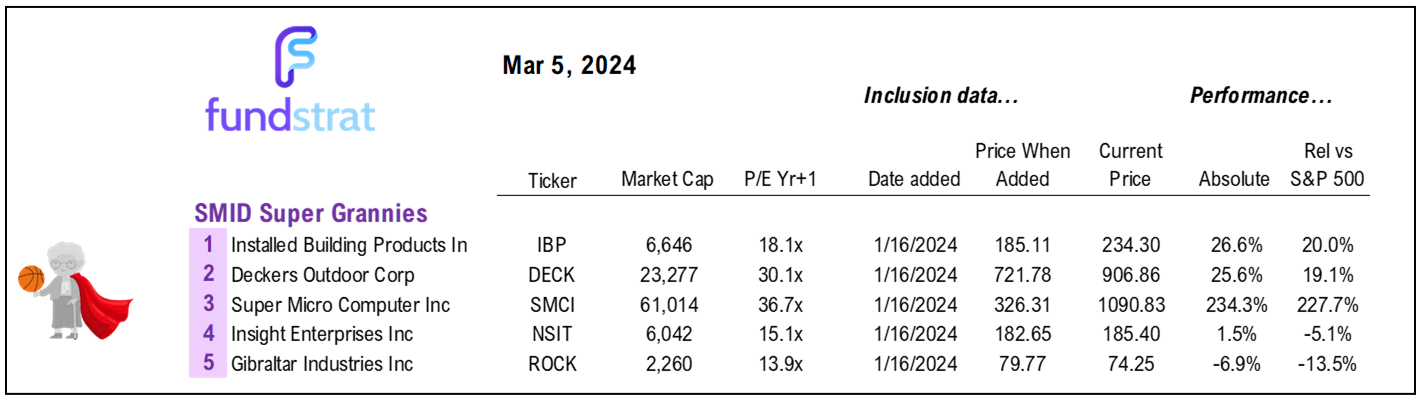Screen dimensions: 1423x402
Task: Select the SMID Super Grannies heading
Action: (x=310, y=213)
